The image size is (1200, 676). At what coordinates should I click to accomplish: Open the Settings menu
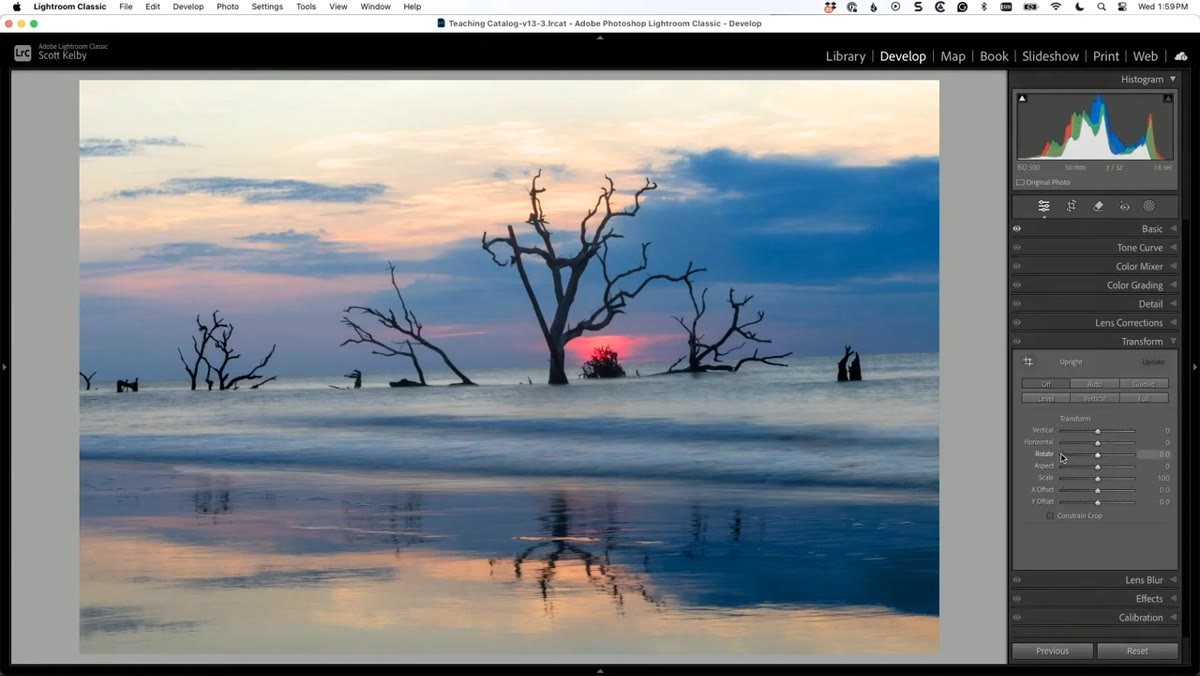coord(267,7)
